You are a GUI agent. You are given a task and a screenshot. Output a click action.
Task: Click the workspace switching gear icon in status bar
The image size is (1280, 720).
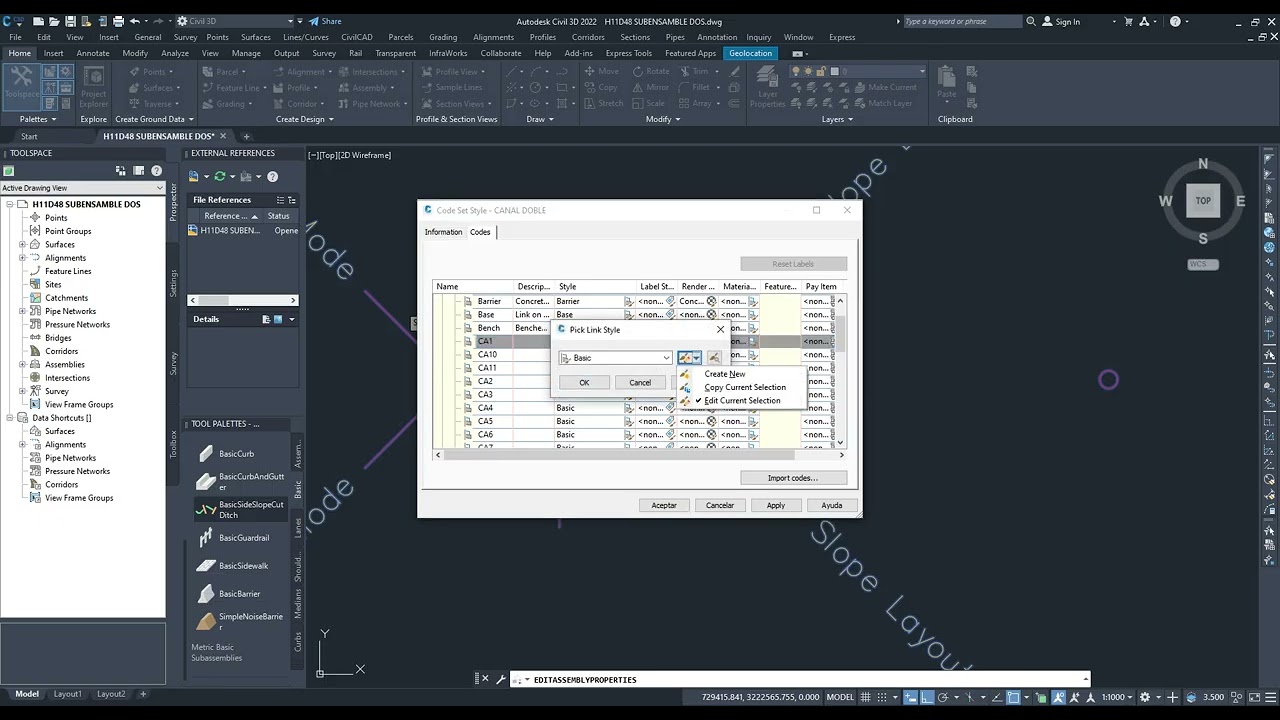[1145, 697]
